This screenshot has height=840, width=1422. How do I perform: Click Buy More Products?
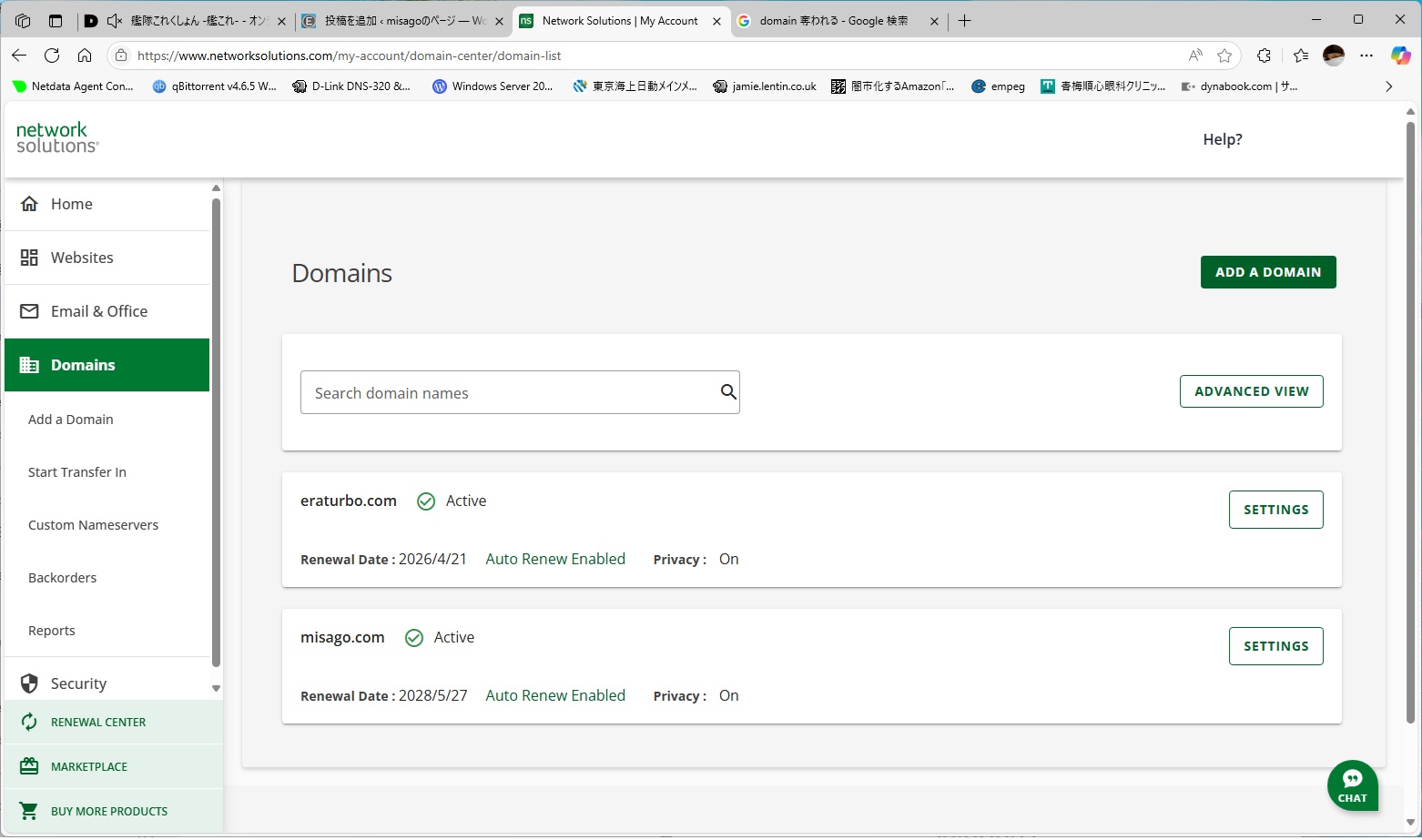[114, 811]
